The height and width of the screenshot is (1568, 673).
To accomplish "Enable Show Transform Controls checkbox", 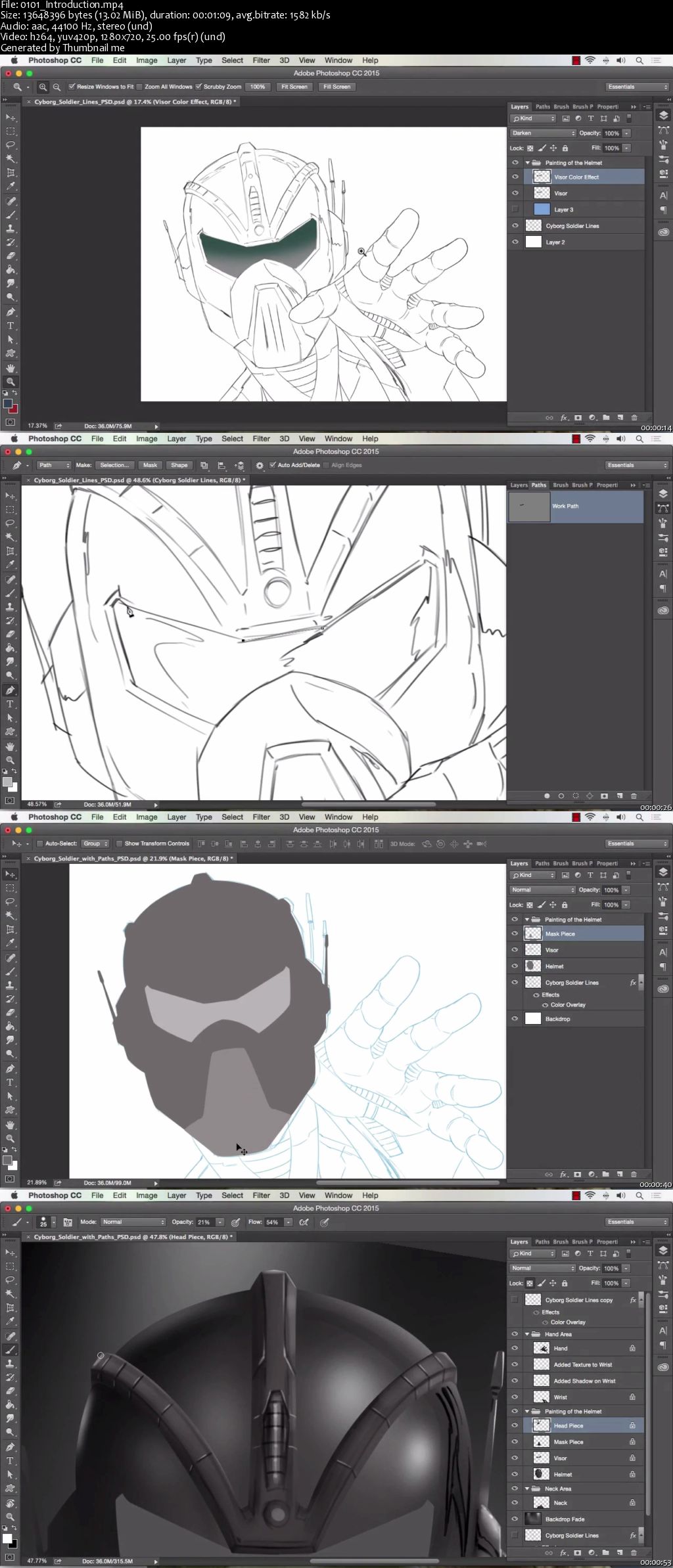I will point(120,843).
